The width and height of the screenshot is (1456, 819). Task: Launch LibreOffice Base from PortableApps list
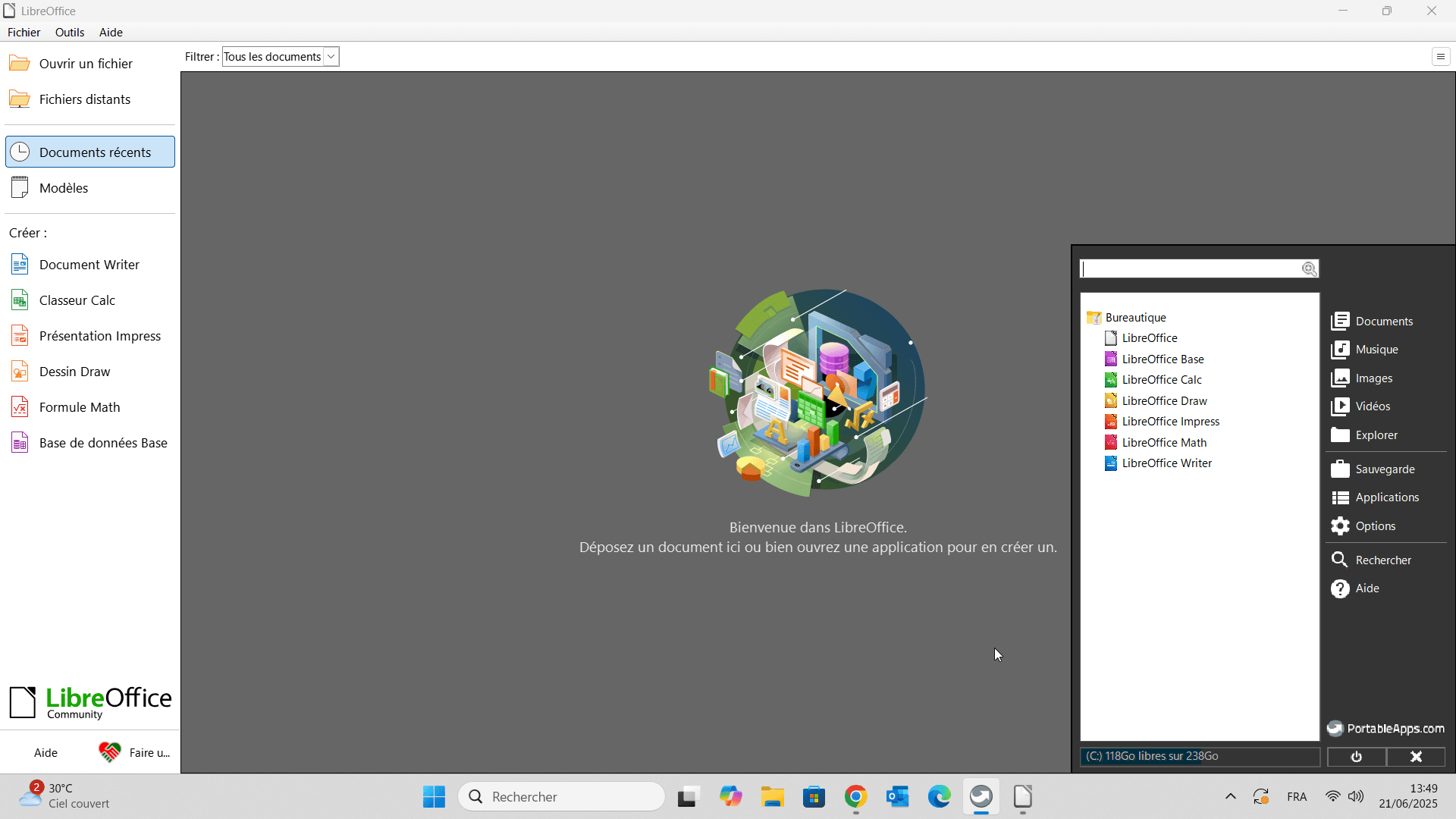click(1154, 359)
